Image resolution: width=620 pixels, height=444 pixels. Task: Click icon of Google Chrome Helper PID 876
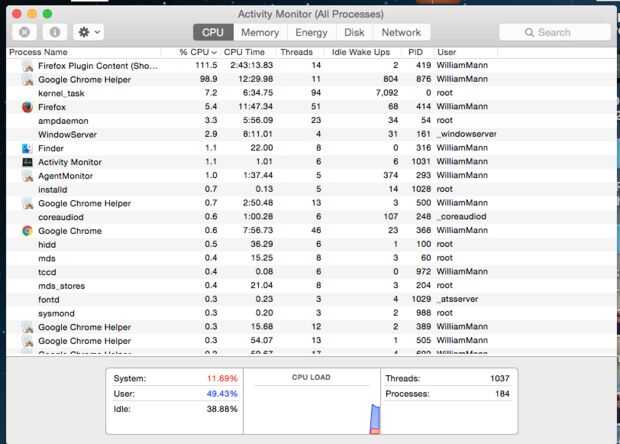point(27,80)
